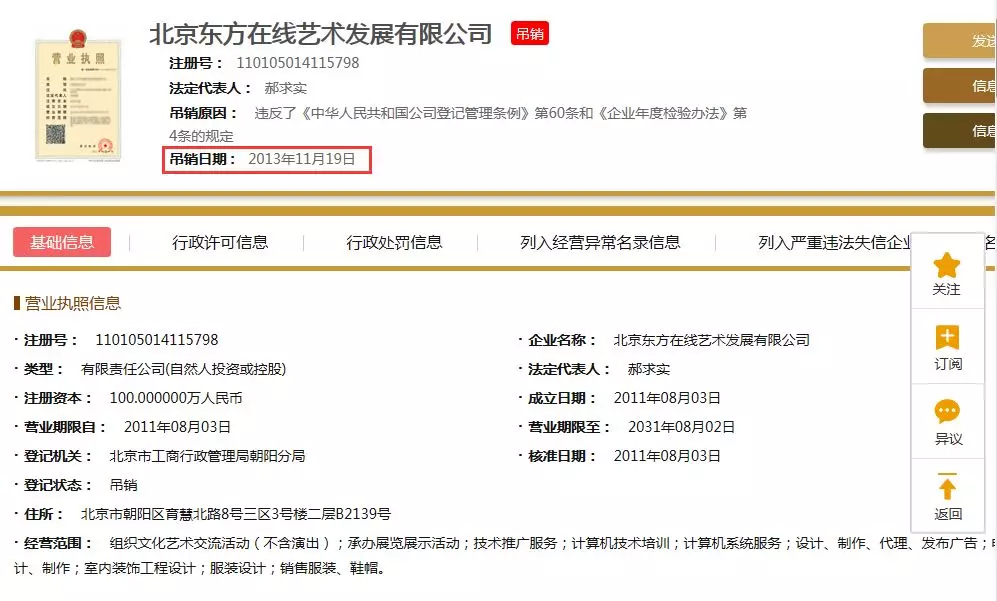Screen dimensions: 997x601
Task: Open the 异议 speech bubble icon
Action: pos(946,412)
